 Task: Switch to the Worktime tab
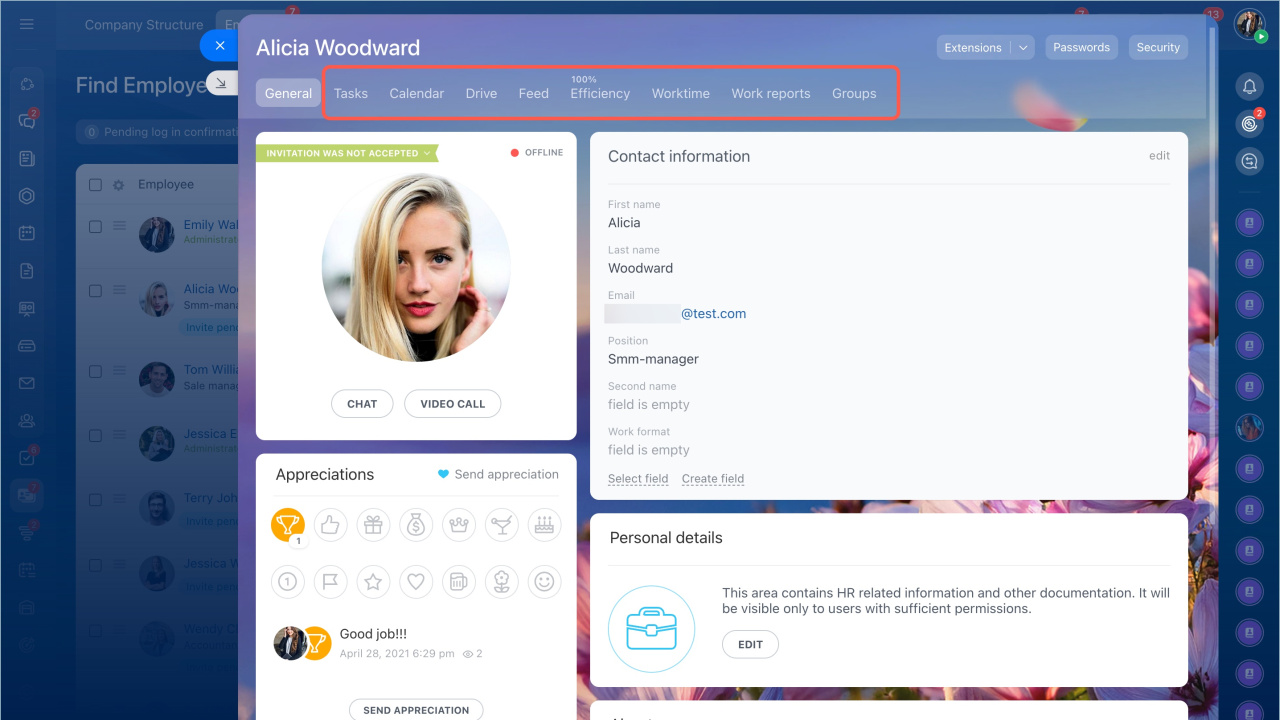coord(681,93)
